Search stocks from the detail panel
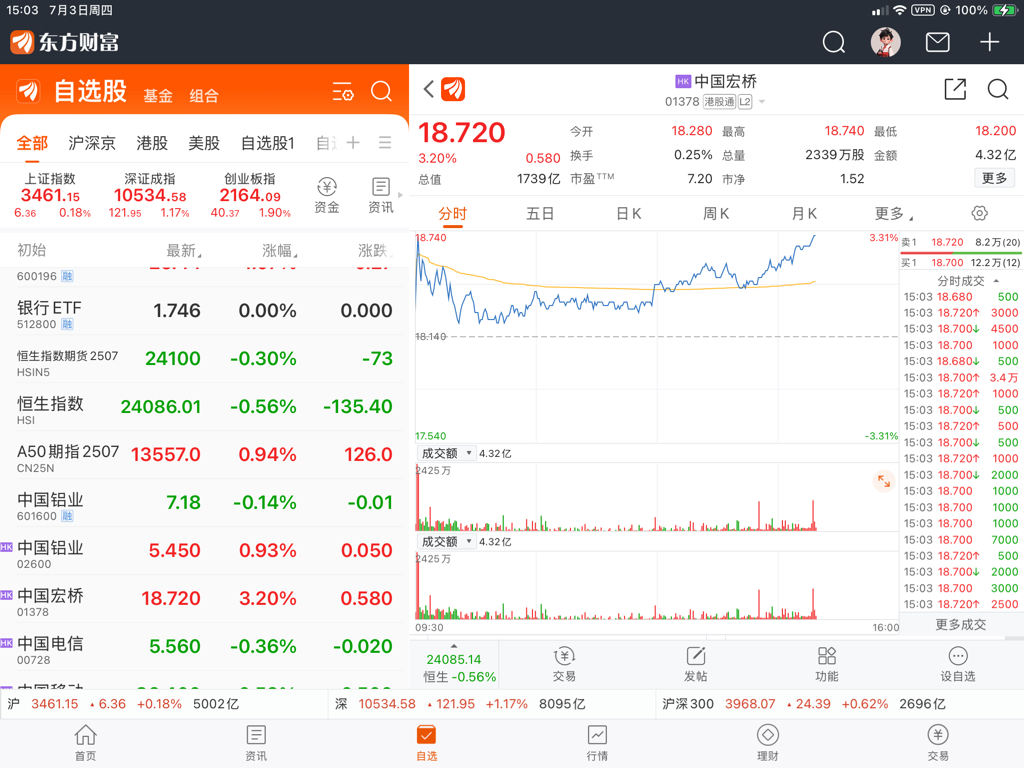1024x768 pixels. [x=997, y=89]
